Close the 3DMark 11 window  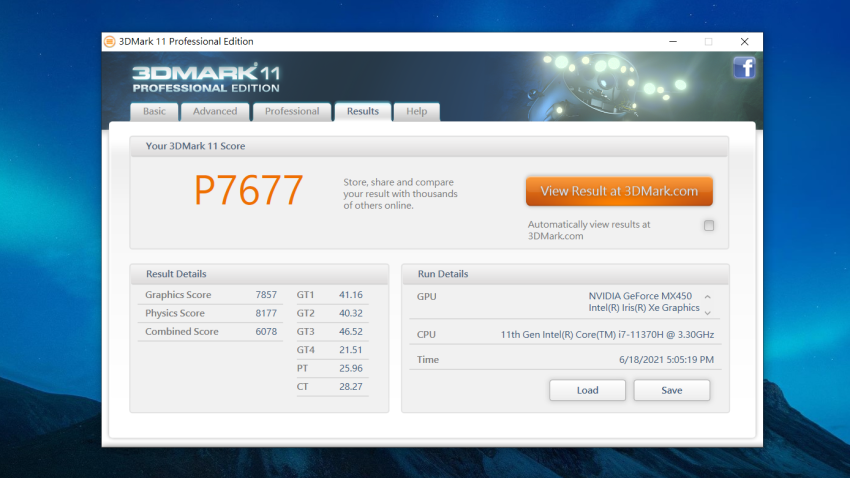pyautogui.click(x=744, y=42)
